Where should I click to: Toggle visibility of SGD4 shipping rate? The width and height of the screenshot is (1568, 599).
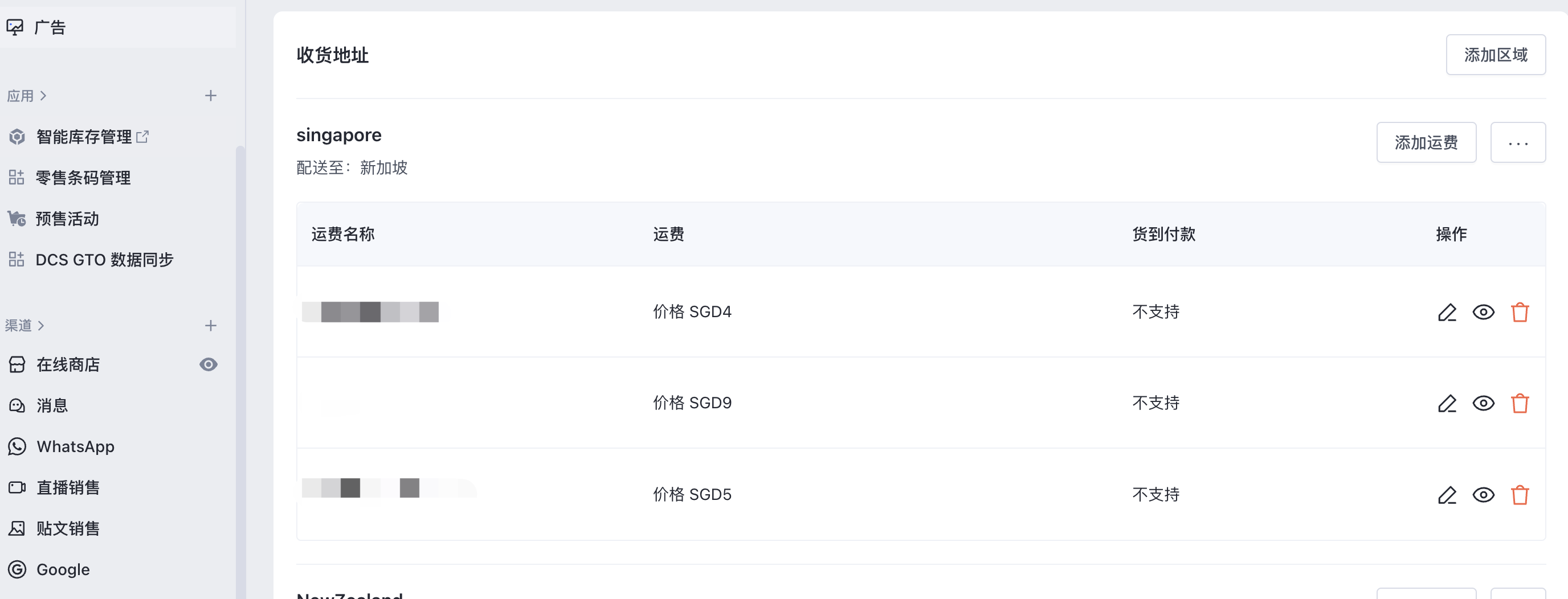1484,313
